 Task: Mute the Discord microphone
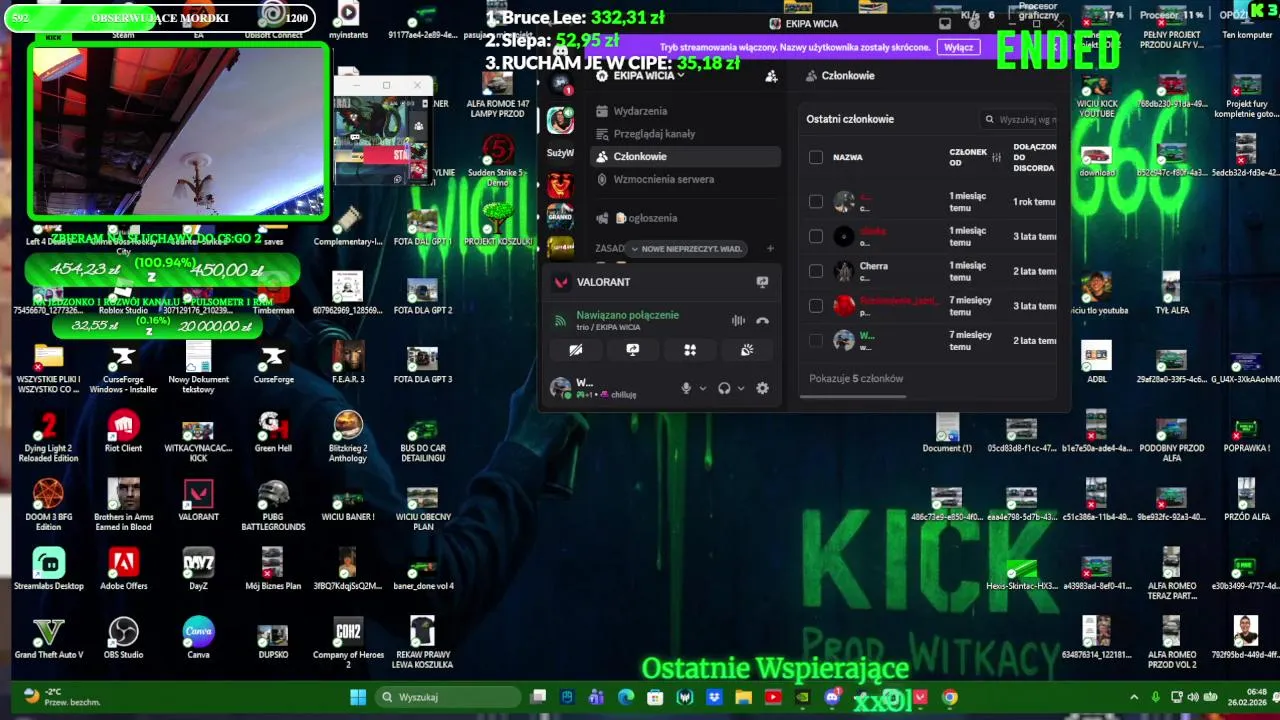coord(686,388)
